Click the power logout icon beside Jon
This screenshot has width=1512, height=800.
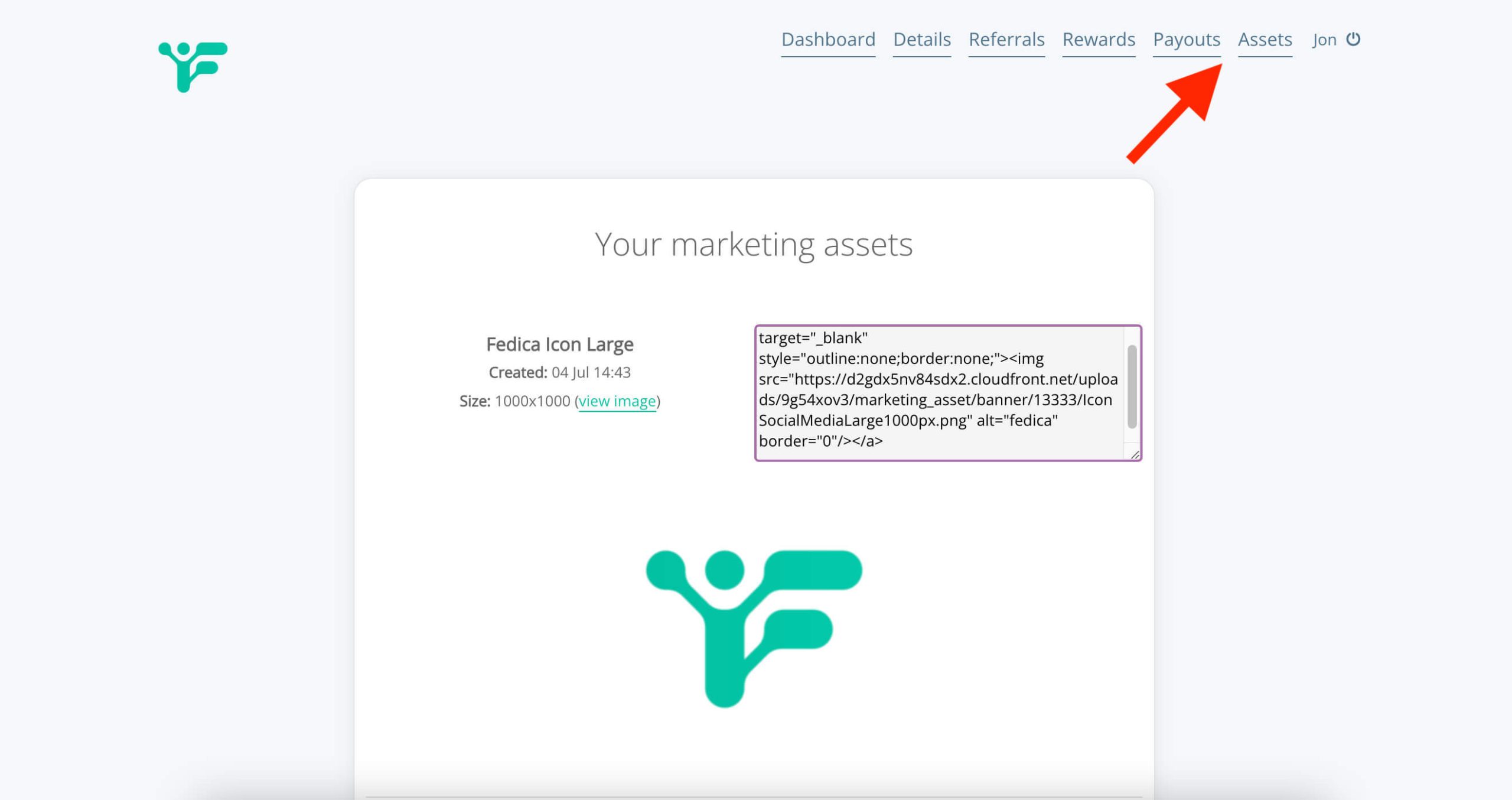(x=1353, y=39)
